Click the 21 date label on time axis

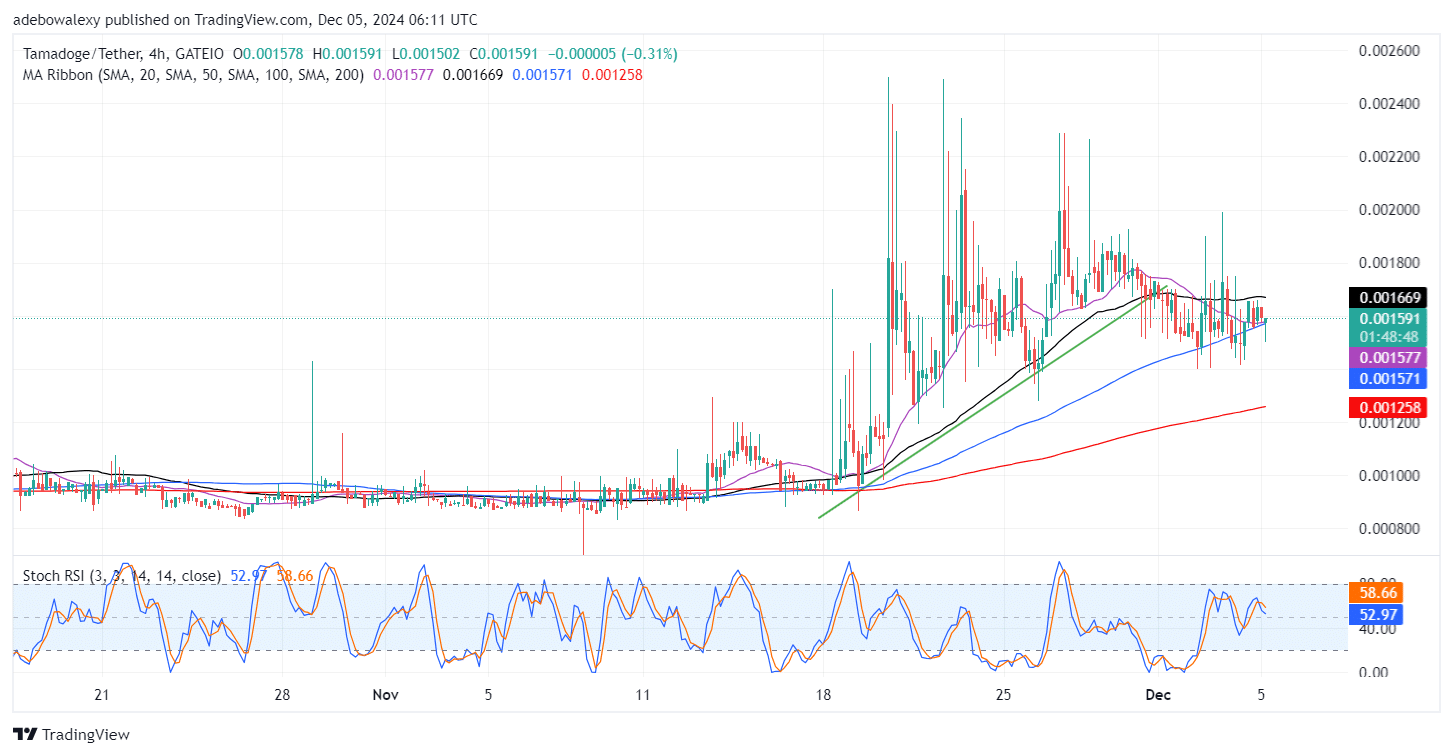coord(101,694)
